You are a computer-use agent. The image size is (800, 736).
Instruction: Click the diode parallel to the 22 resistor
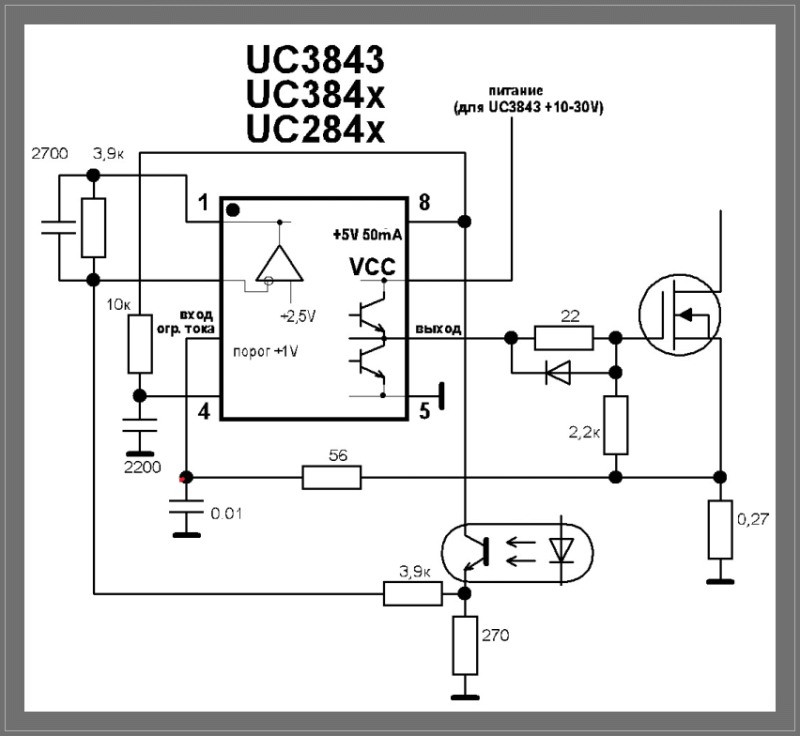pos(558,372)
